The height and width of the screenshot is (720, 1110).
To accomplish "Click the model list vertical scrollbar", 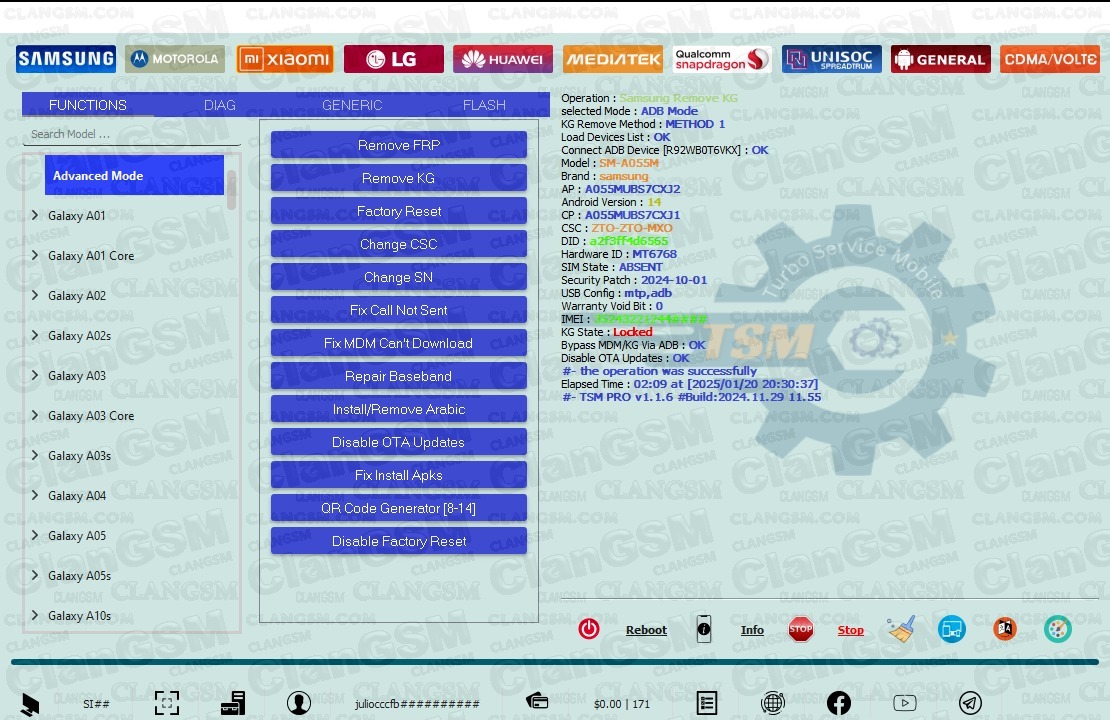I will [x=231, y=191].
